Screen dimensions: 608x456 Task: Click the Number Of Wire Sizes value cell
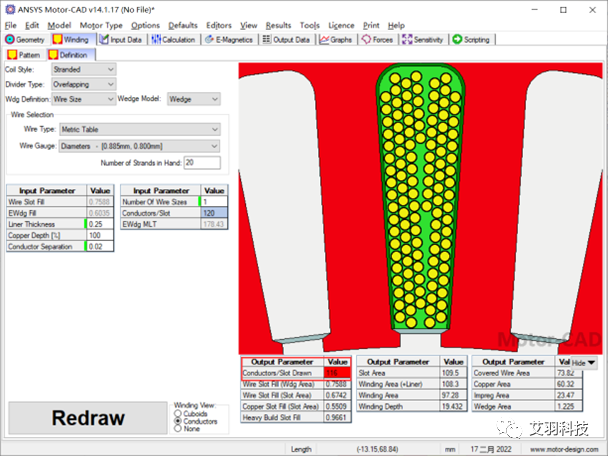[x=214, y=202]
